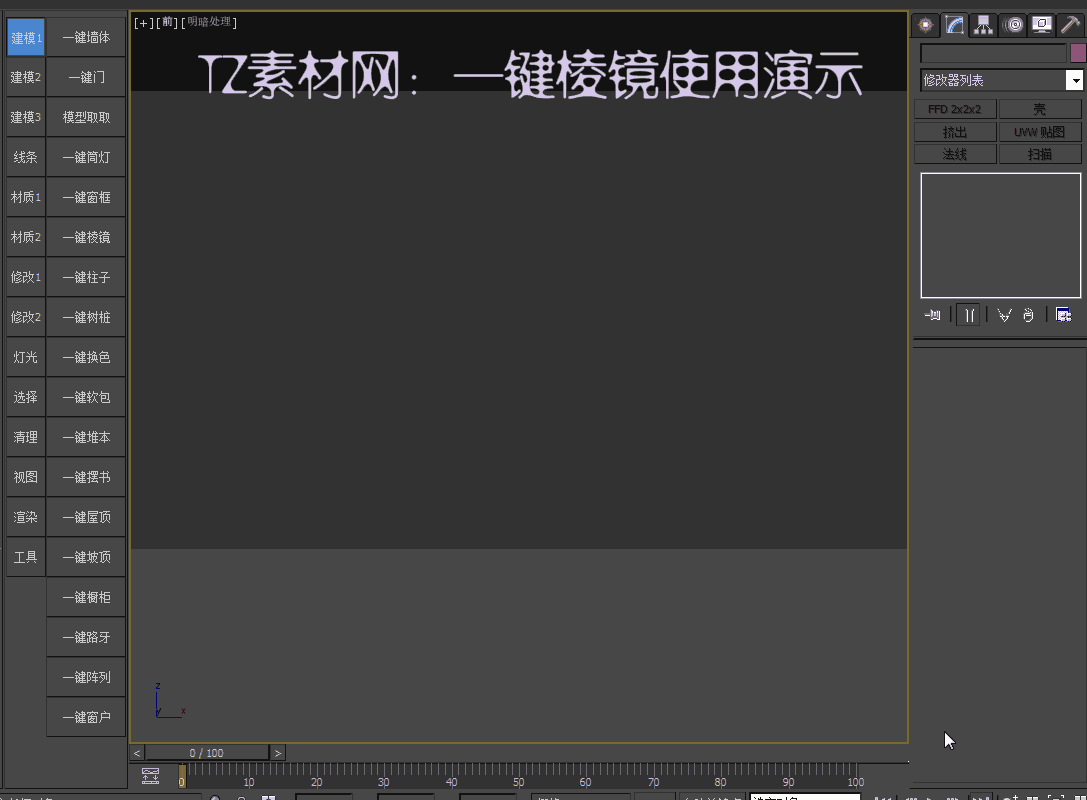Select the 修改2 category tab
This screenshot has height=800, width=1087.
(x=26, y=318)
